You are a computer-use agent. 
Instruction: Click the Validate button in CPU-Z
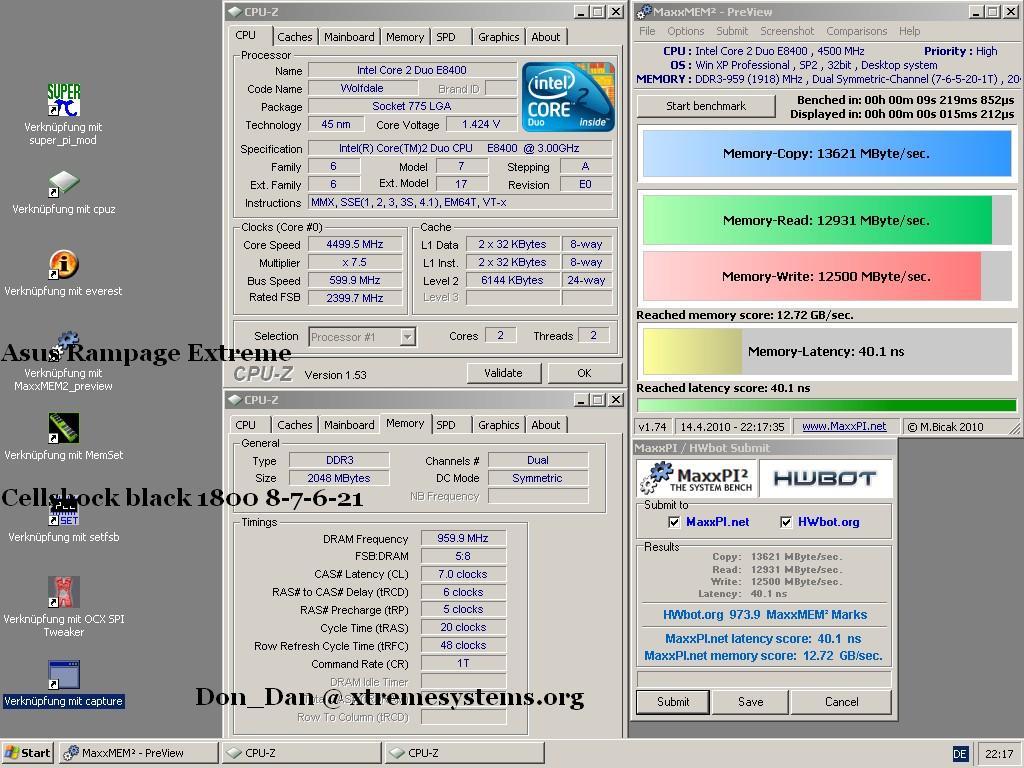point(504,373)
